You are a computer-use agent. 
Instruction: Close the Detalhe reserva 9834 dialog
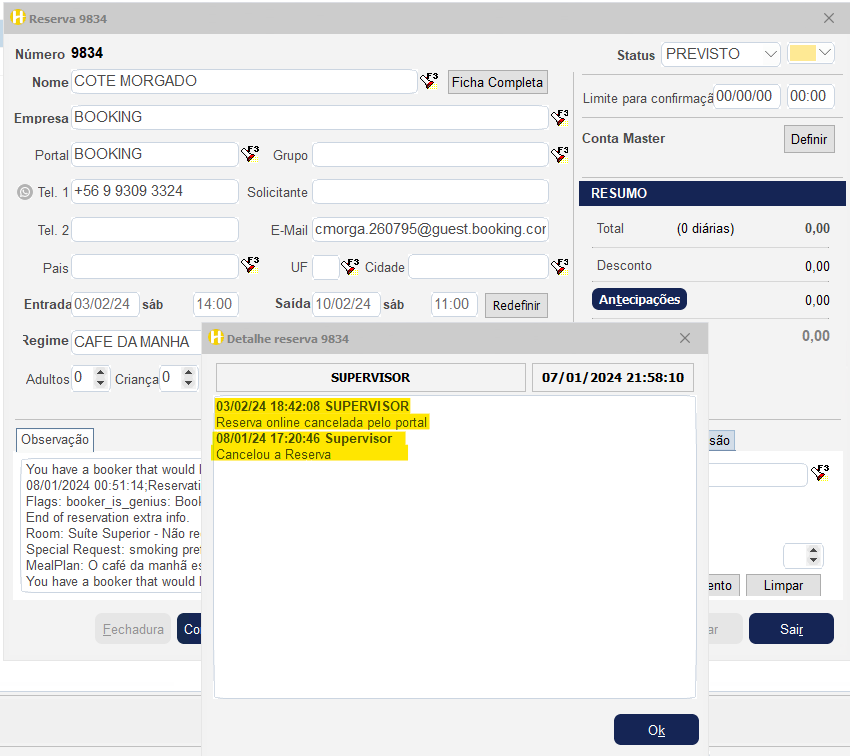[685, 338]
